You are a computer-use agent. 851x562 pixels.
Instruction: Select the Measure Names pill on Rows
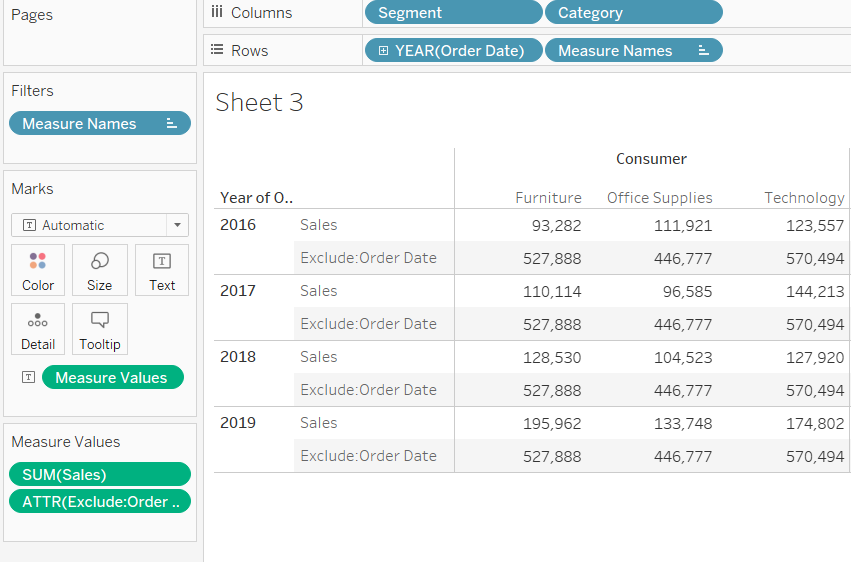pyautogui.click(x=633, y=50)
